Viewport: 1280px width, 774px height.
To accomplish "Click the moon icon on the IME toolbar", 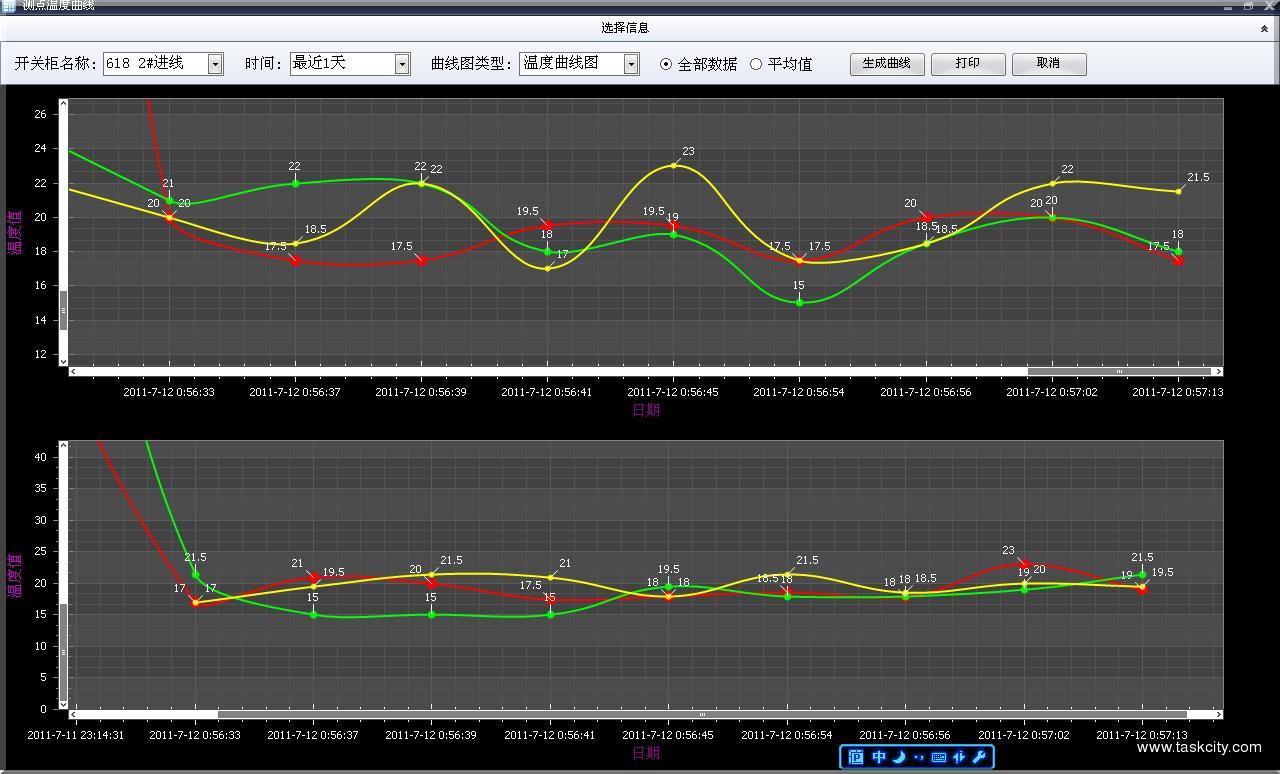I will pyautogui.click(x=899, y=757).
